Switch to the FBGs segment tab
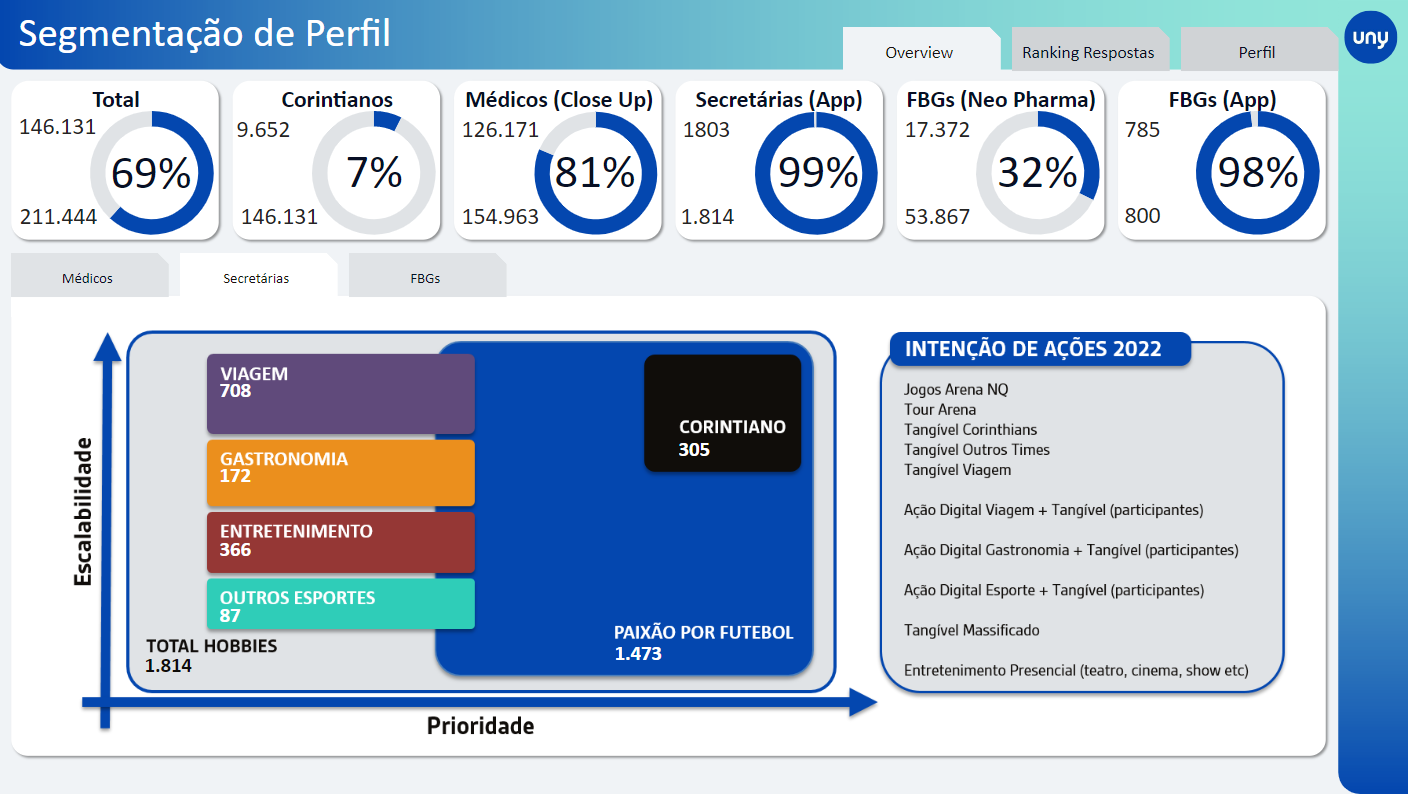The height and width of the screenshot is (794, 1408). click(x=425, y=278)
